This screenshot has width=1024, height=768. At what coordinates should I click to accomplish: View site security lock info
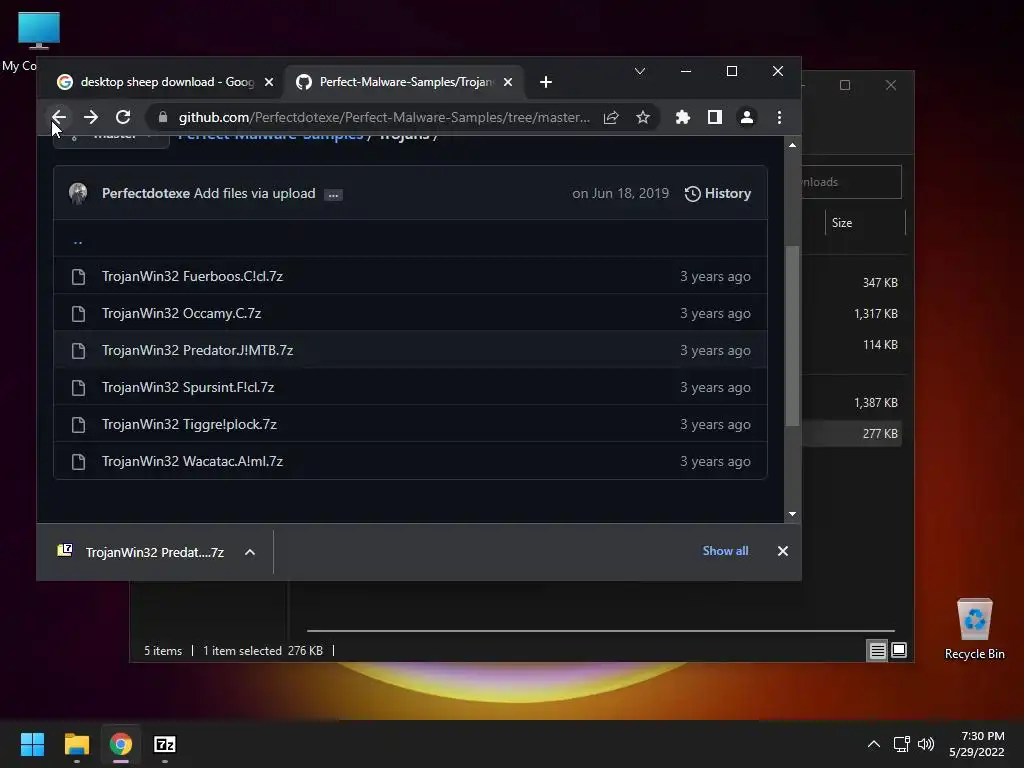(163, 118)
